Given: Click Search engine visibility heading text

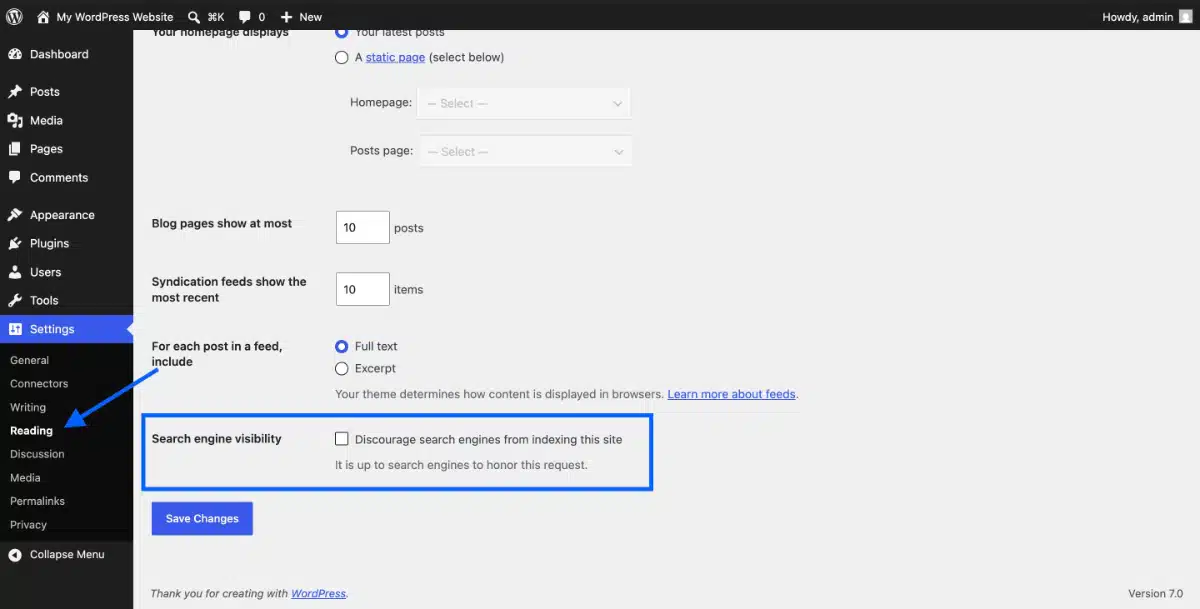Looking at the screenshot, I should [x=217, y=439].
